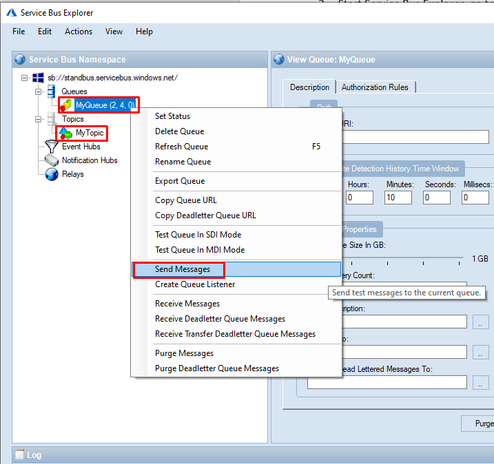Click the URI text field
Image resolution: width=494 pixels, height=464 pixels.
(x=415, y=137)
